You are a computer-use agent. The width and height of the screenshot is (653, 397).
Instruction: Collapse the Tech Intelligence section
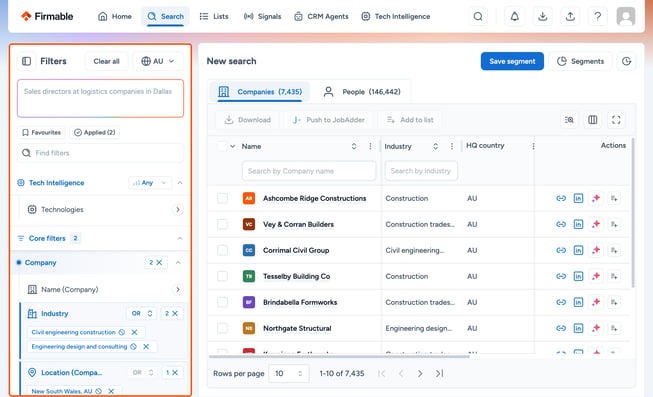(180, 182)
